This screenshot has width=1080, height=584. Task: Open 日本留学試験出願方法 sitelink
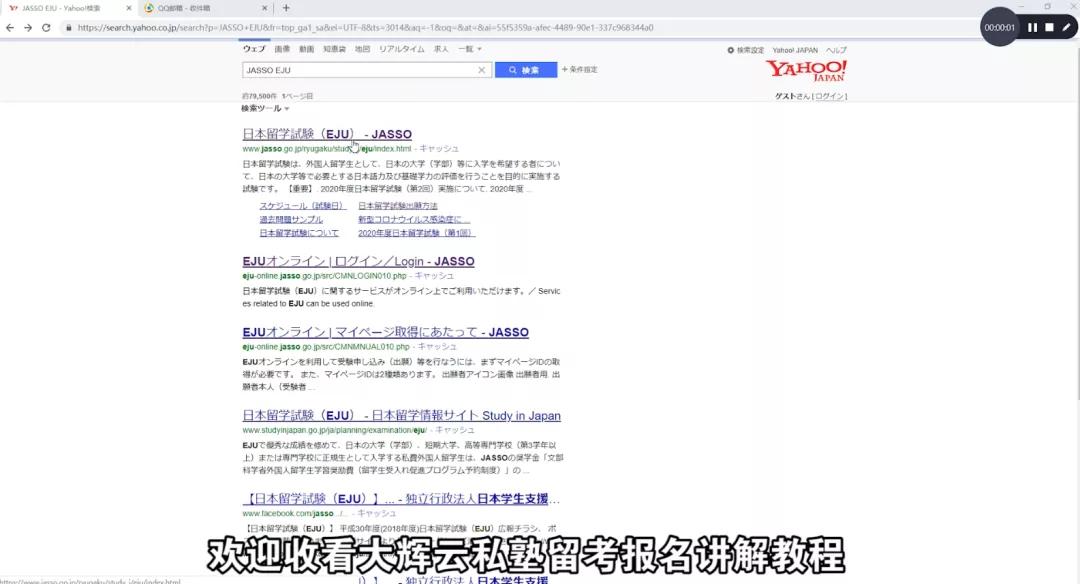coord(397,206)
